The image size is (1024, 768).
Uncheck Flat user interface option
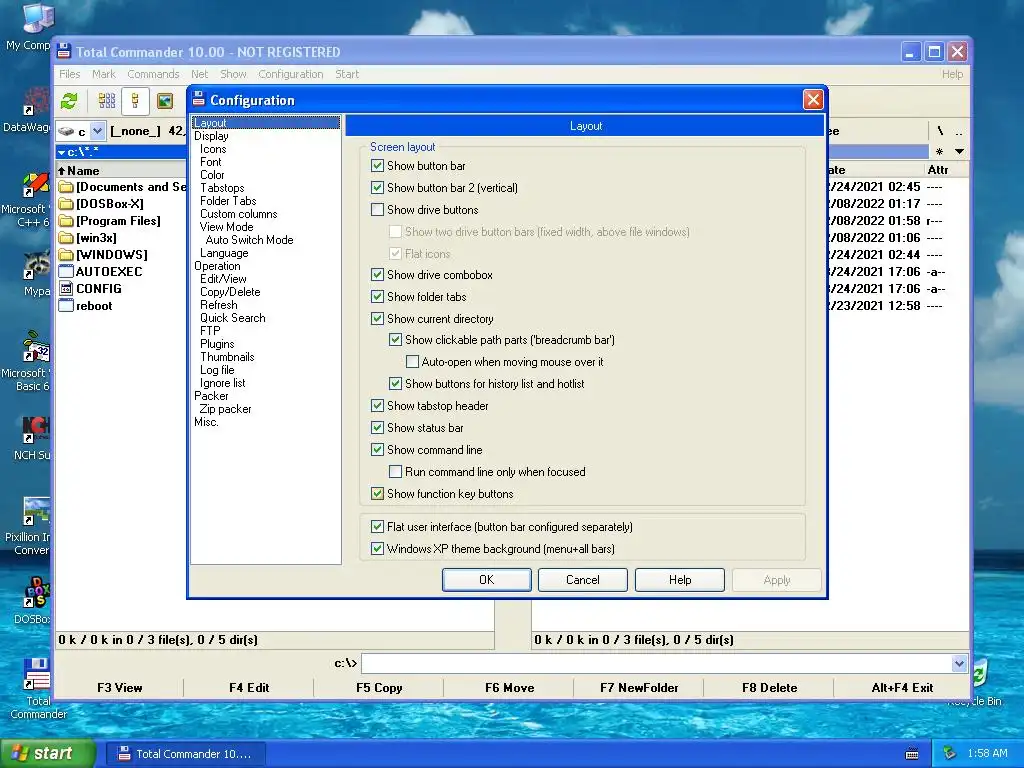[377, 526]
